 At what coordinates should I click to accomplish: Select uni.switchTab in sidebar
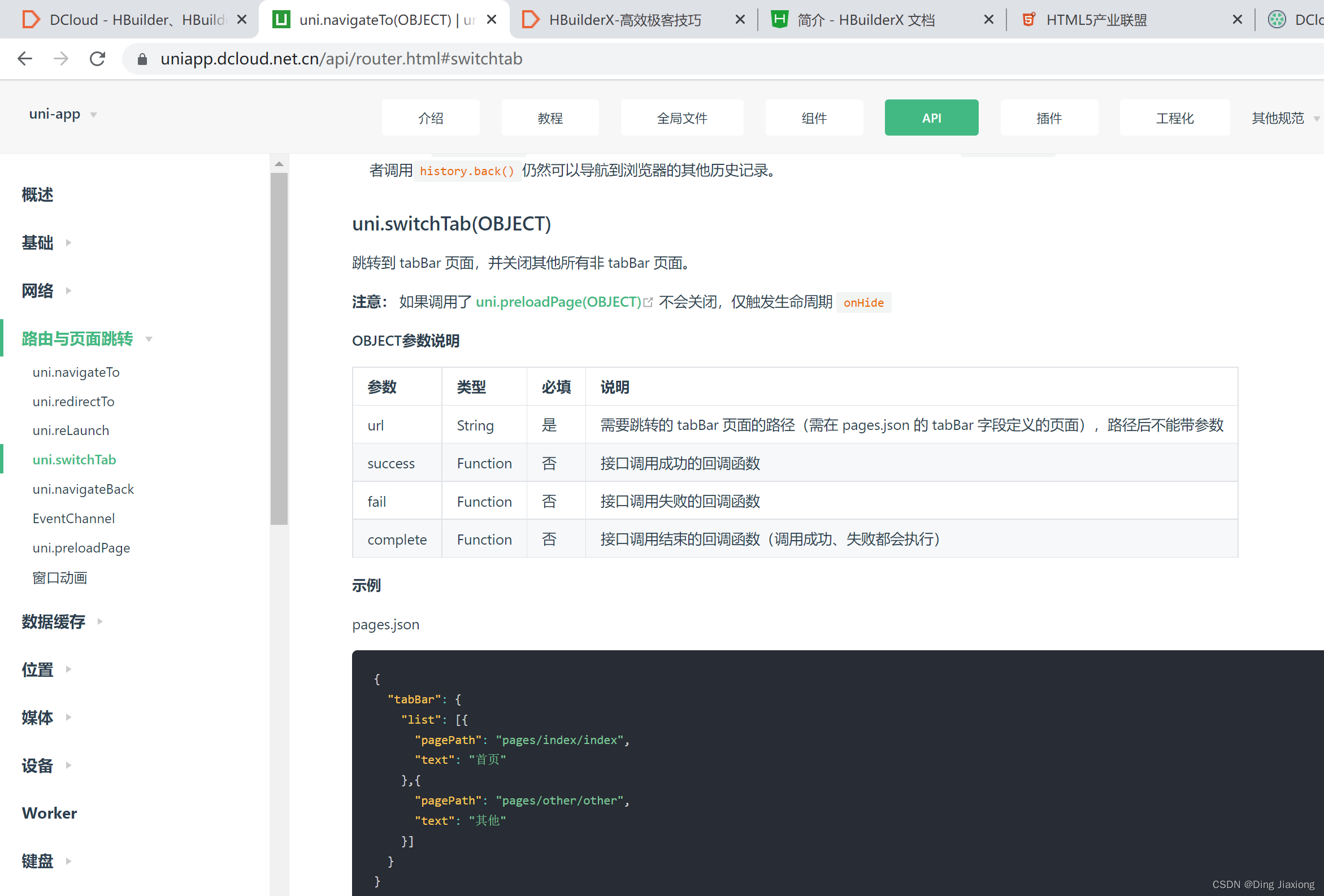(x=74, y=460)
